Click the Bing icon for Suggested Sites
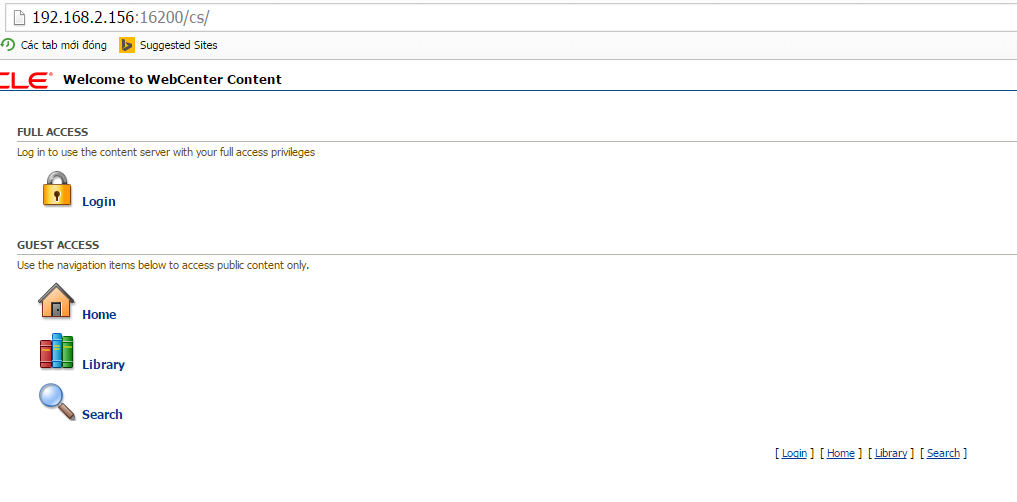This screenshot has width=1017, height=502. 127,45
